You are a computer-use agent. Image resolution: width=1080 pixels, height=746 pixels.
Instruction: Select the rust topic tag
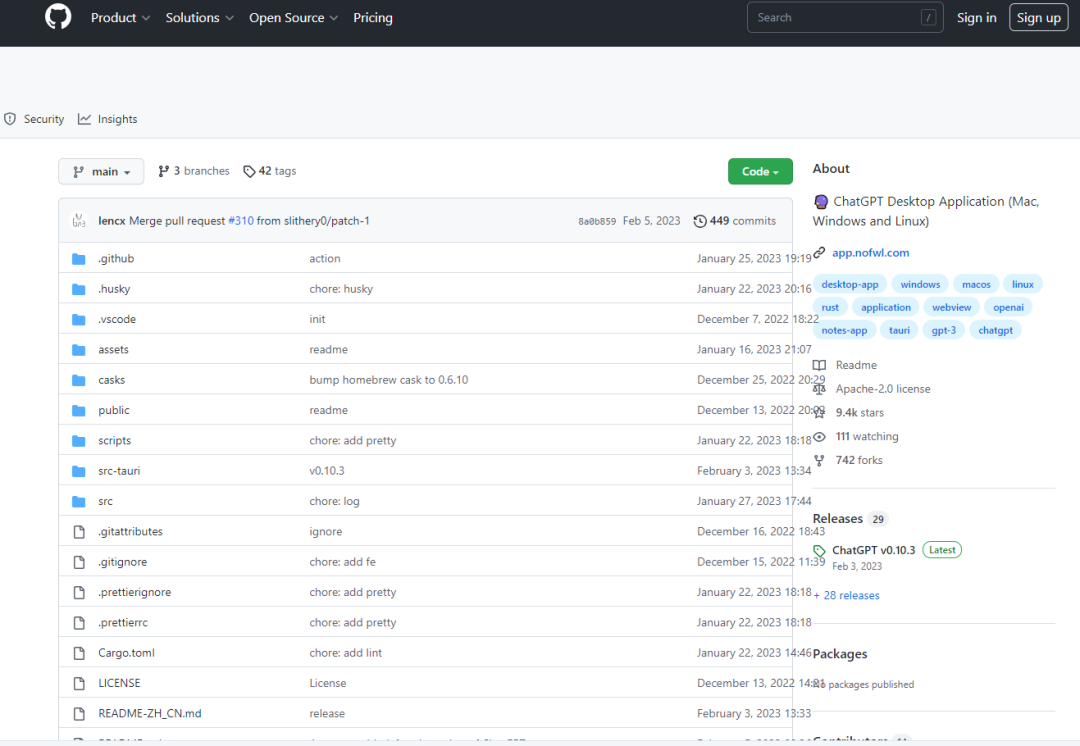tap(830, 307)
